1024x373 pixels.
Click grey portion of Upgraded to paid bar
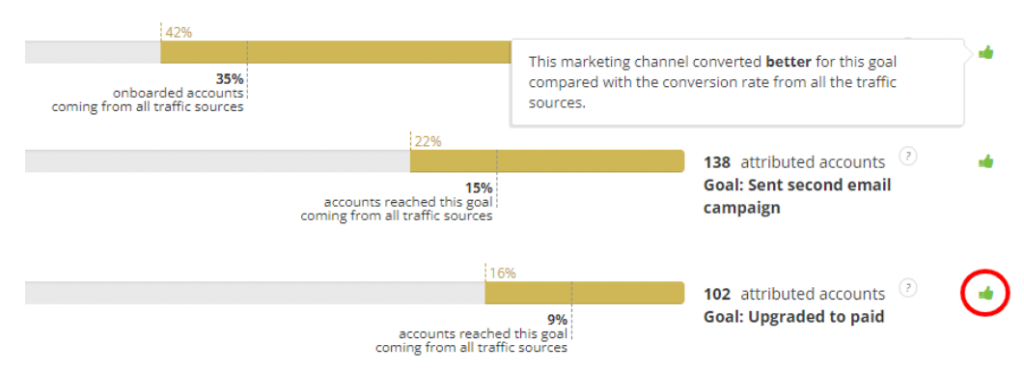tap(255, 293)
